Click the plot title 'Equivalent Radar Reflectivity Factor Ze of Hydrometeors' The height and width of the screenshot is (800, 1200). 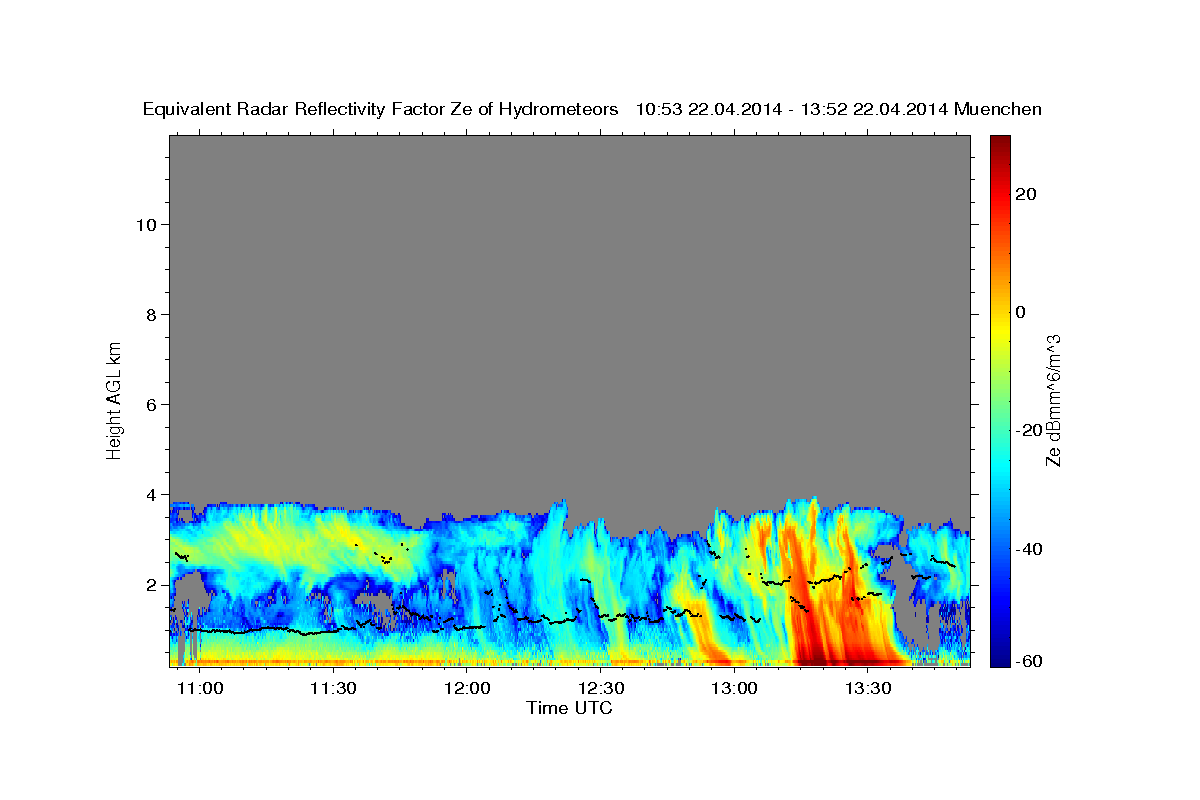380,110
